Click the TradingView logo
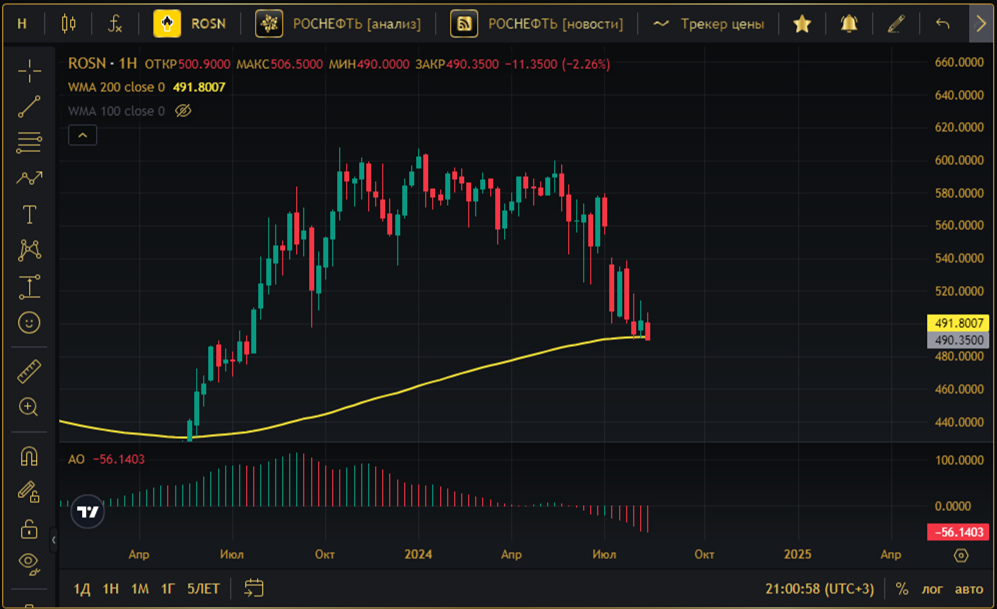997x609 pixels. 87,511
